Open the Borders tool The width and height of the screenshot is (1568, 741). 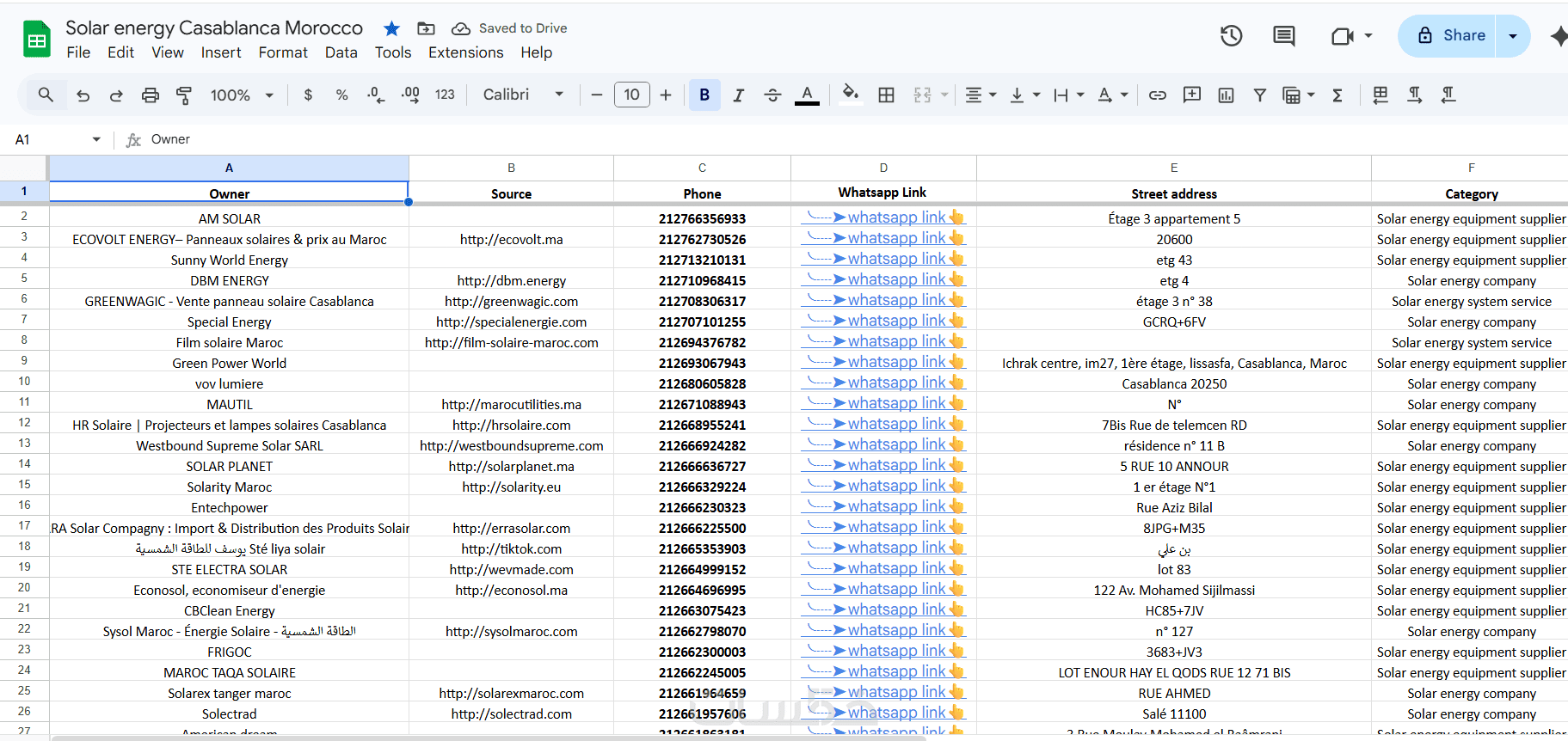click(886, 95)
